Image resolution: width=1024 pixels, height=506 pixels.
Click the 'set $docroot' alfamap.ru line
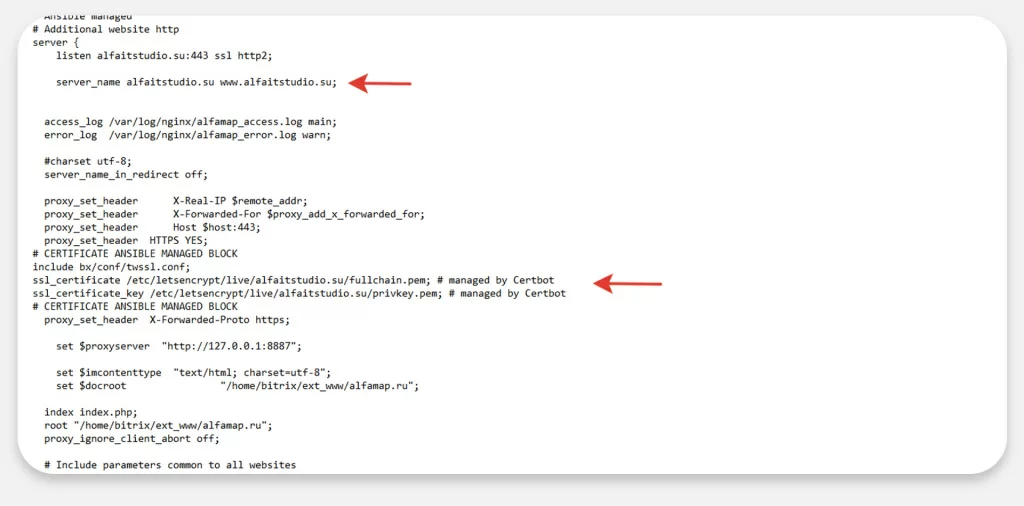pyautogui.click(x=236, y=385)
